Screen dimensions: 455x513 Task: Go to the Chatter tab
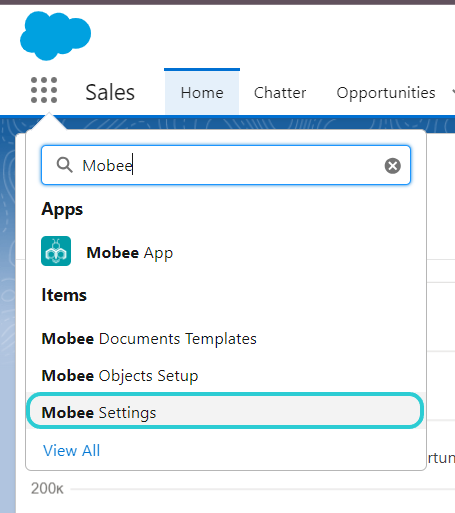click(x=280, y=93)
